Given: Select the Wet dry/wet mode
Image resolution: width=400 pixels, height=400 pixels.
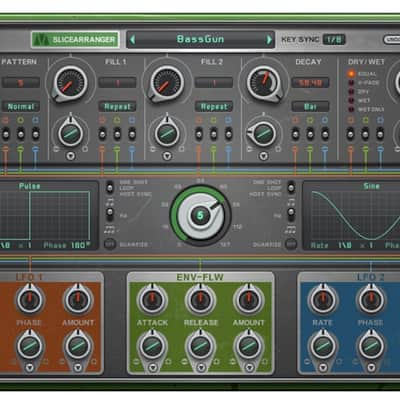Looking at the screenshot, I should coord(351,100).
